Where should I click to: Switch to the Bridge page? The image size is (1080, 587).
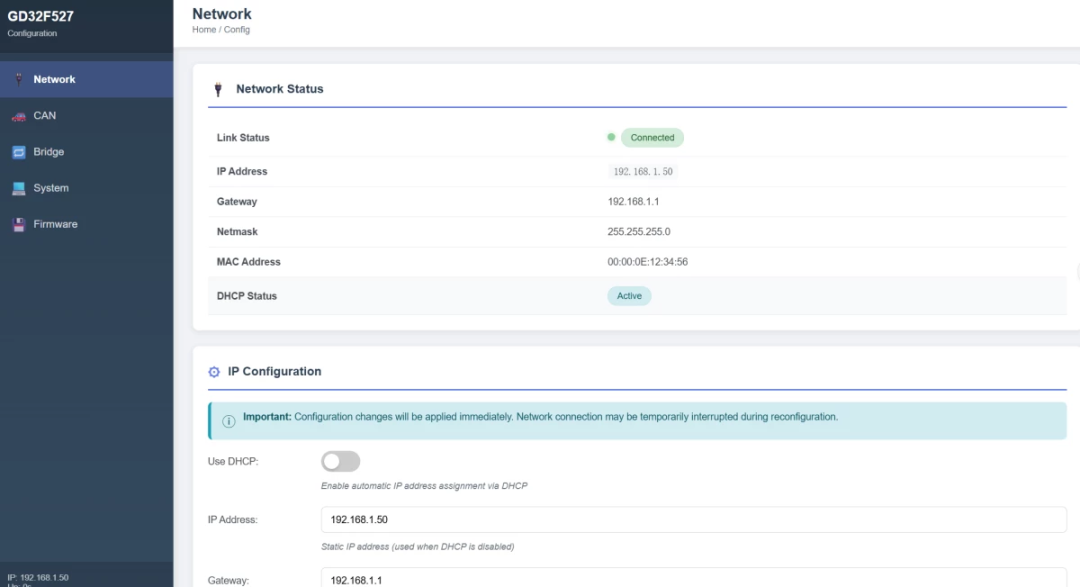click(x=49, y=152)
